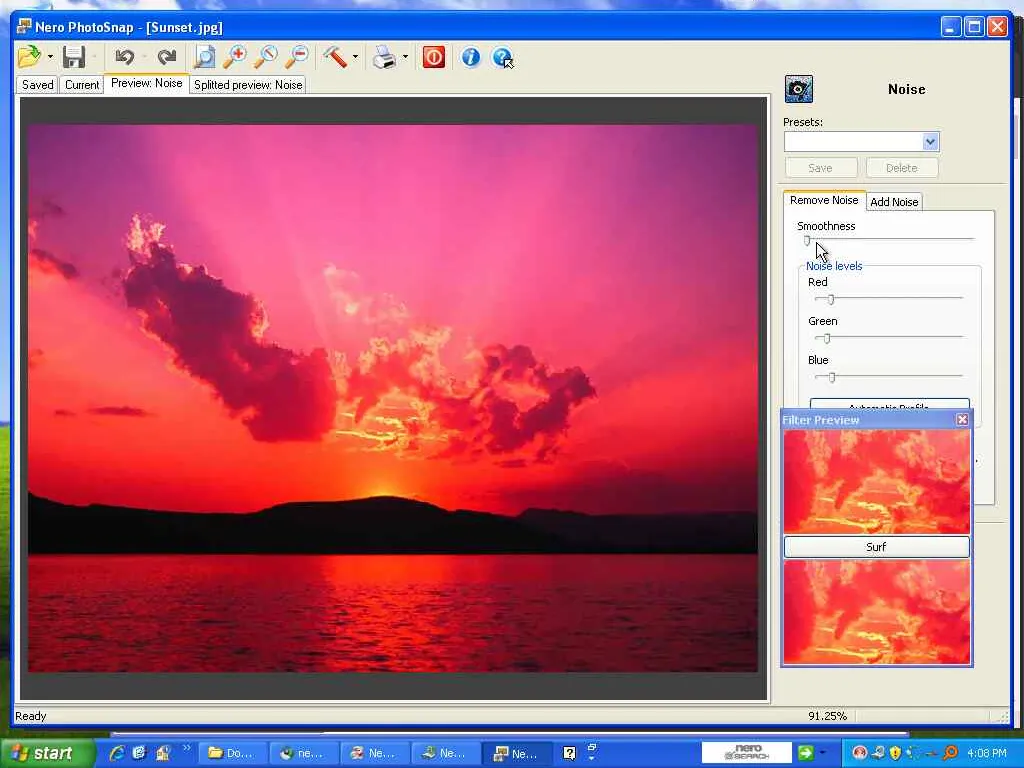Click the 91.25% zoom value in status bar
The image size is (1024, 768).
click(x=827, y=716)
